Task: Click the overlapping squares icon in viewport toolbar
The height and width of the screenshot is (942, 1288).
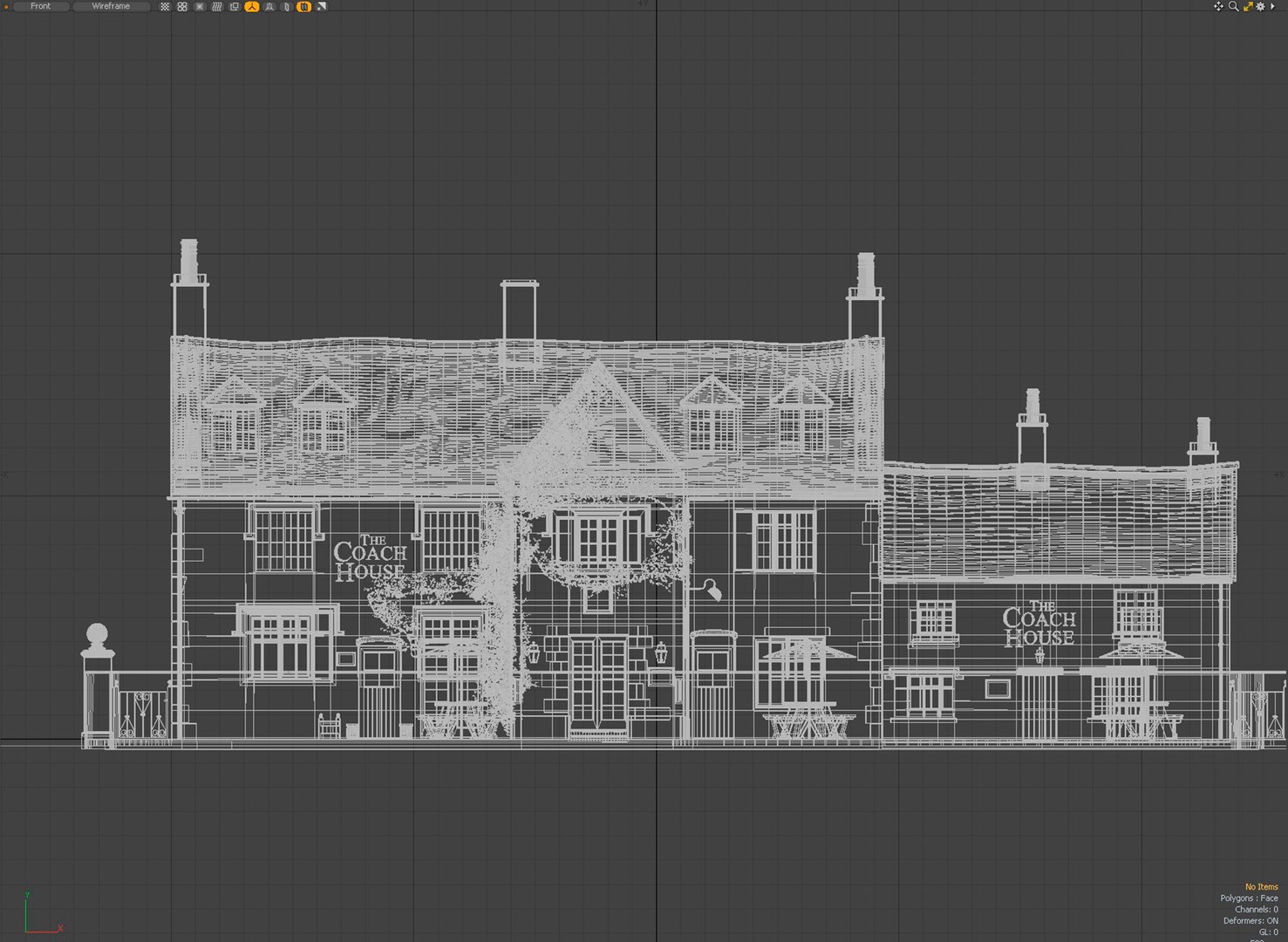Action: (x=235, y=6)
